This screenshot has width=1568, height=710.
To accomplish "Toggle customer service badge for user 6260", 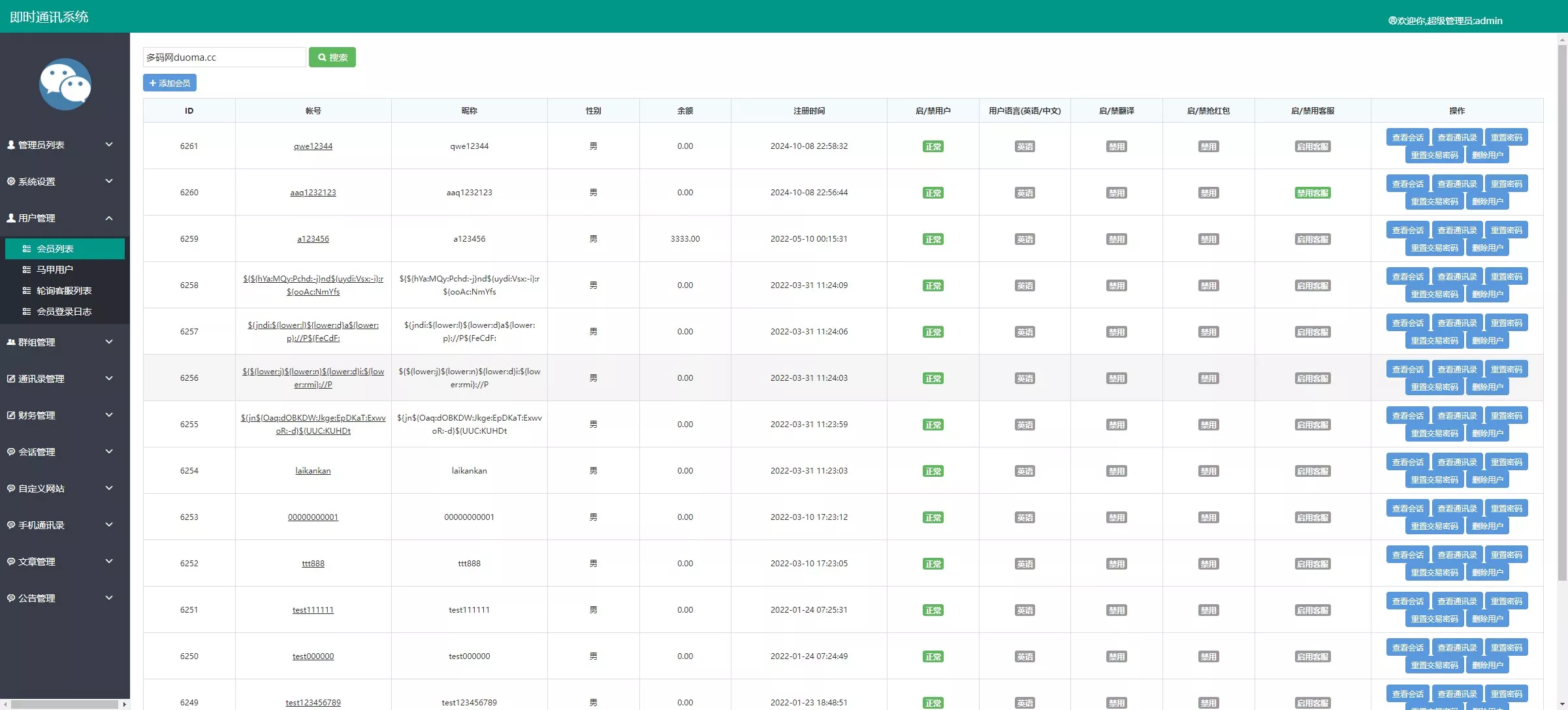I will click(1312, 193).
